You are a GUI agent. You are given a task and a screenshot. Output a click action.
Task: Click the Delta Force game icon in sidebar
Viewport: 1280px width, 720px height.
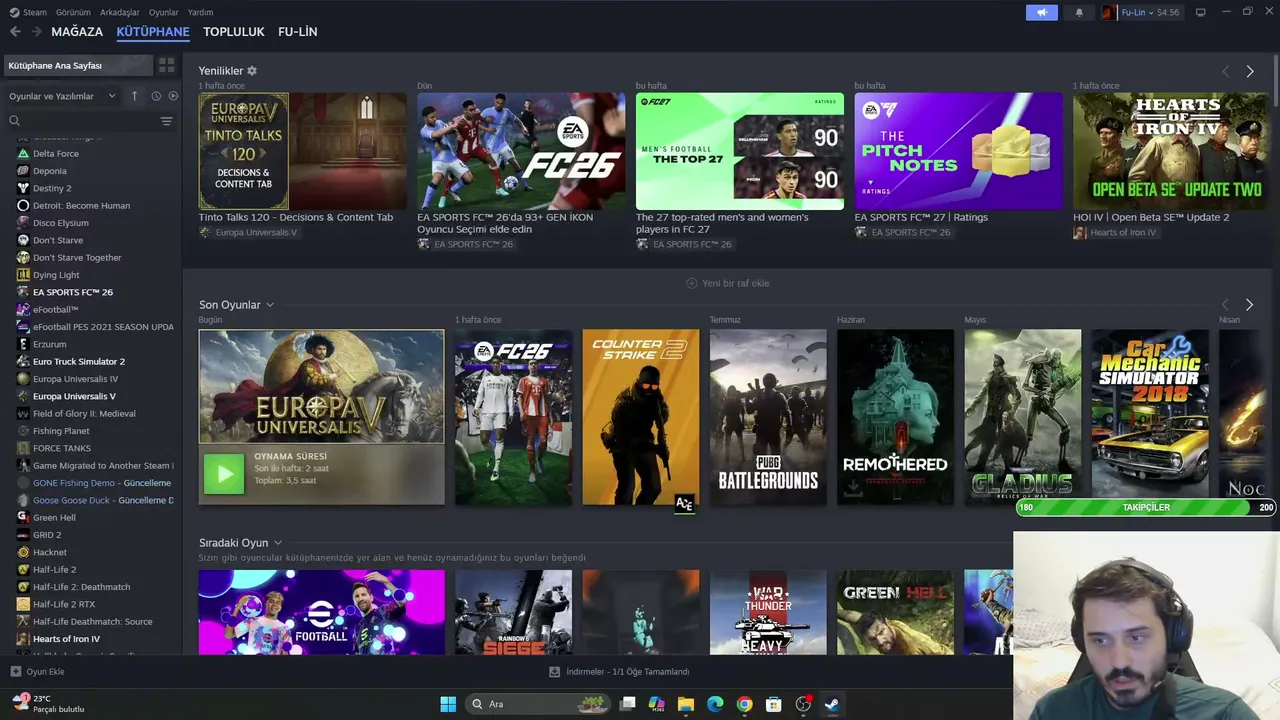pos(23,153)
